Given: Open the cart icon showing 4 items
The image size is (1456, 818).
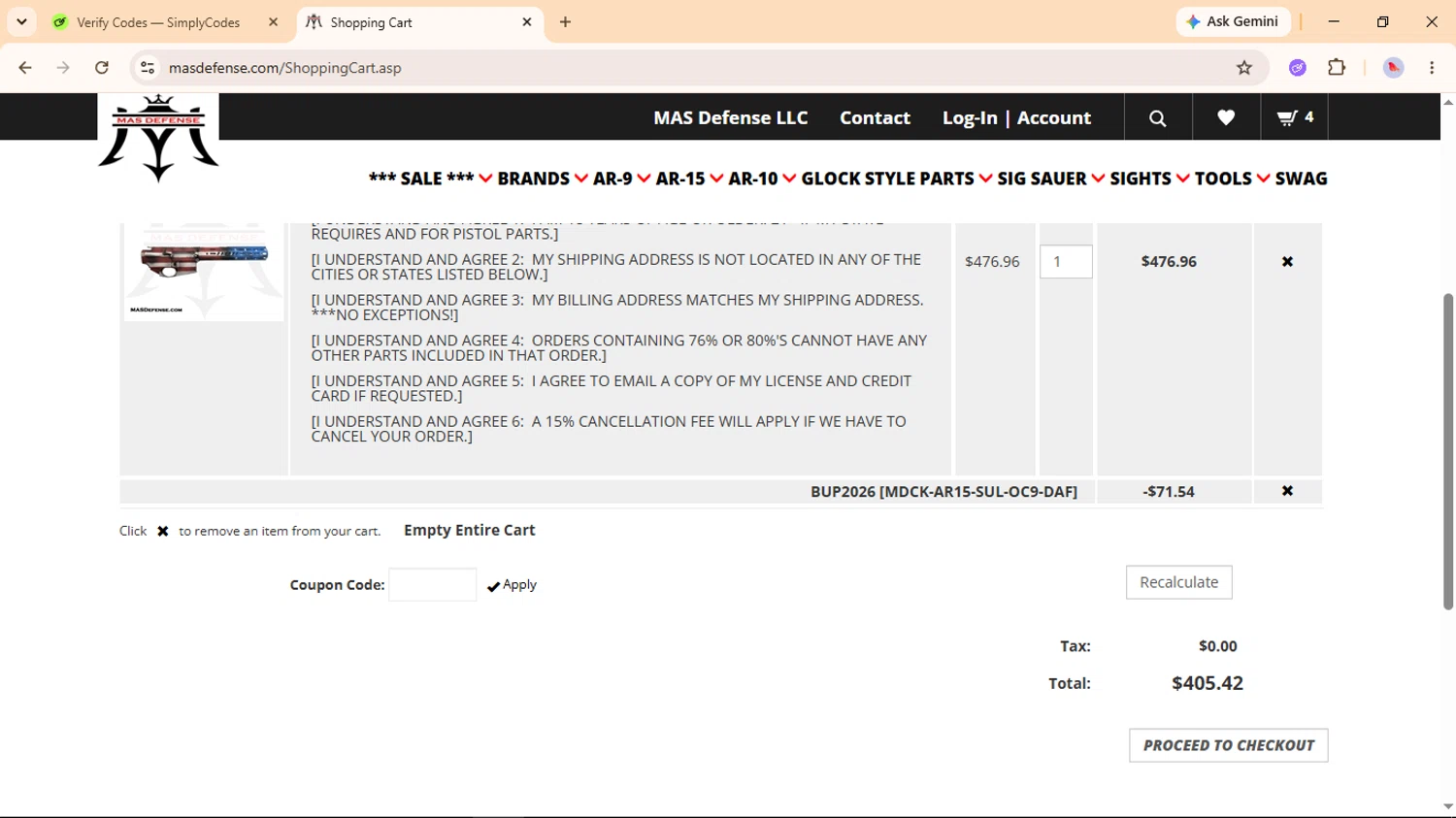Looking at the screenshot, I should 1295,117.
